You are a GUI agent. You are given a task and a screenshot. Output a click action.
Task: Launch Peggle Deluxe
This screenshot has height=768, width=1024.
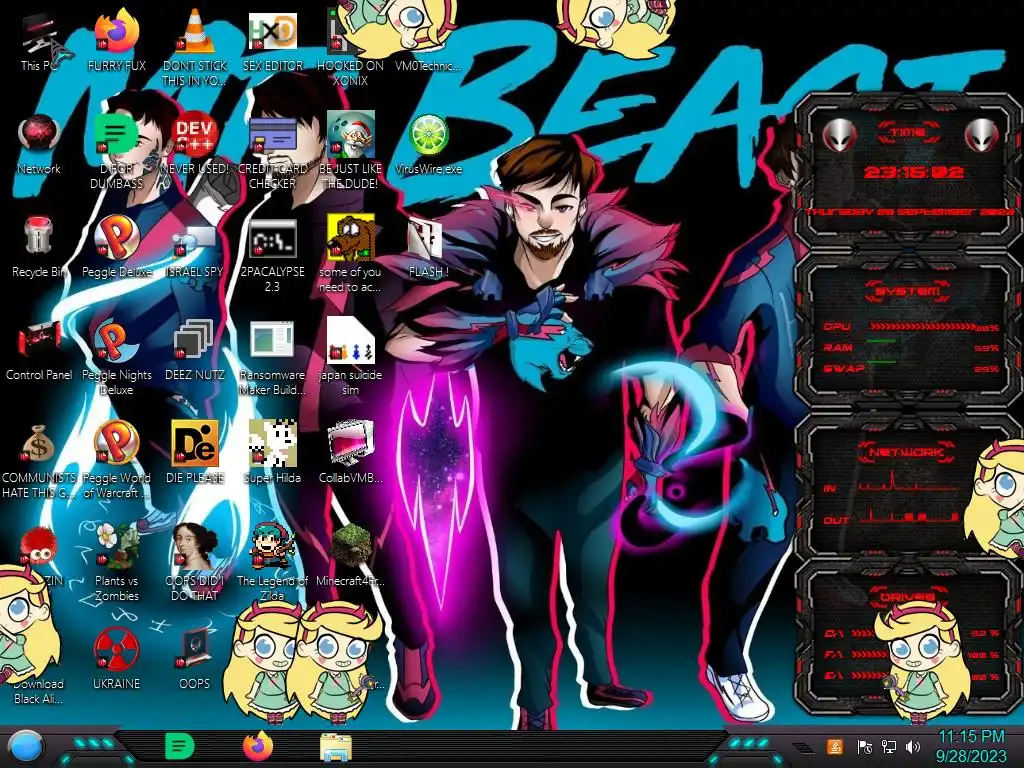(117, 247)
